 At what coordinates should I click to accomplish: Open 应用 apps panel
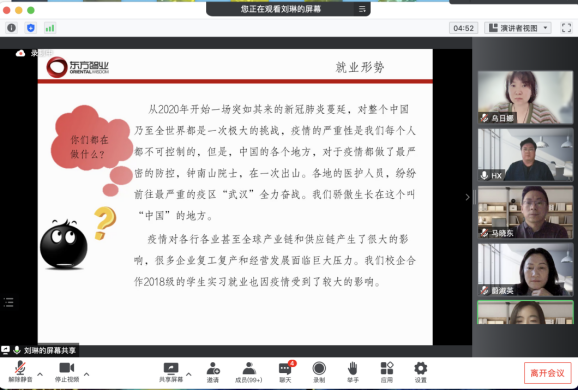coord(387,372)
